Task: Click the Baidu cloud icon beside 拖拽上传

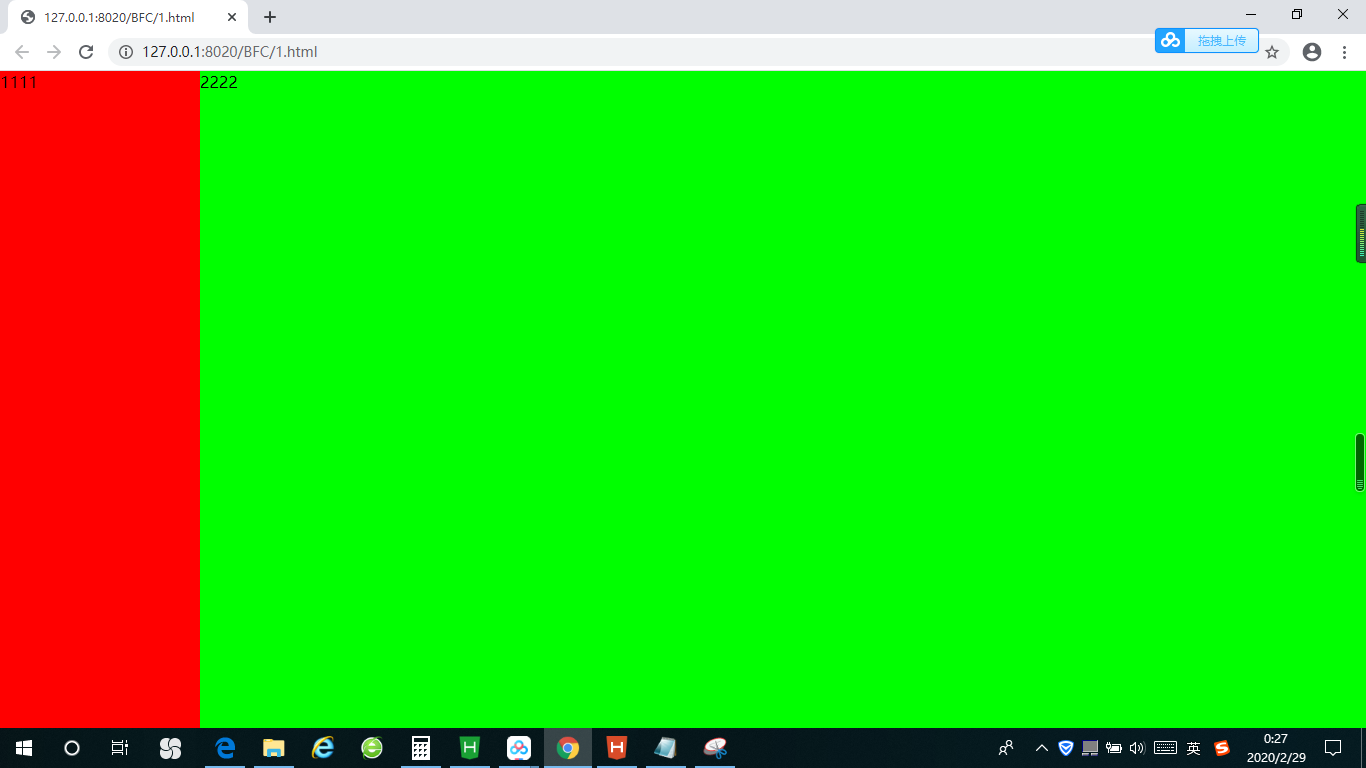Action: point(1171,40)
